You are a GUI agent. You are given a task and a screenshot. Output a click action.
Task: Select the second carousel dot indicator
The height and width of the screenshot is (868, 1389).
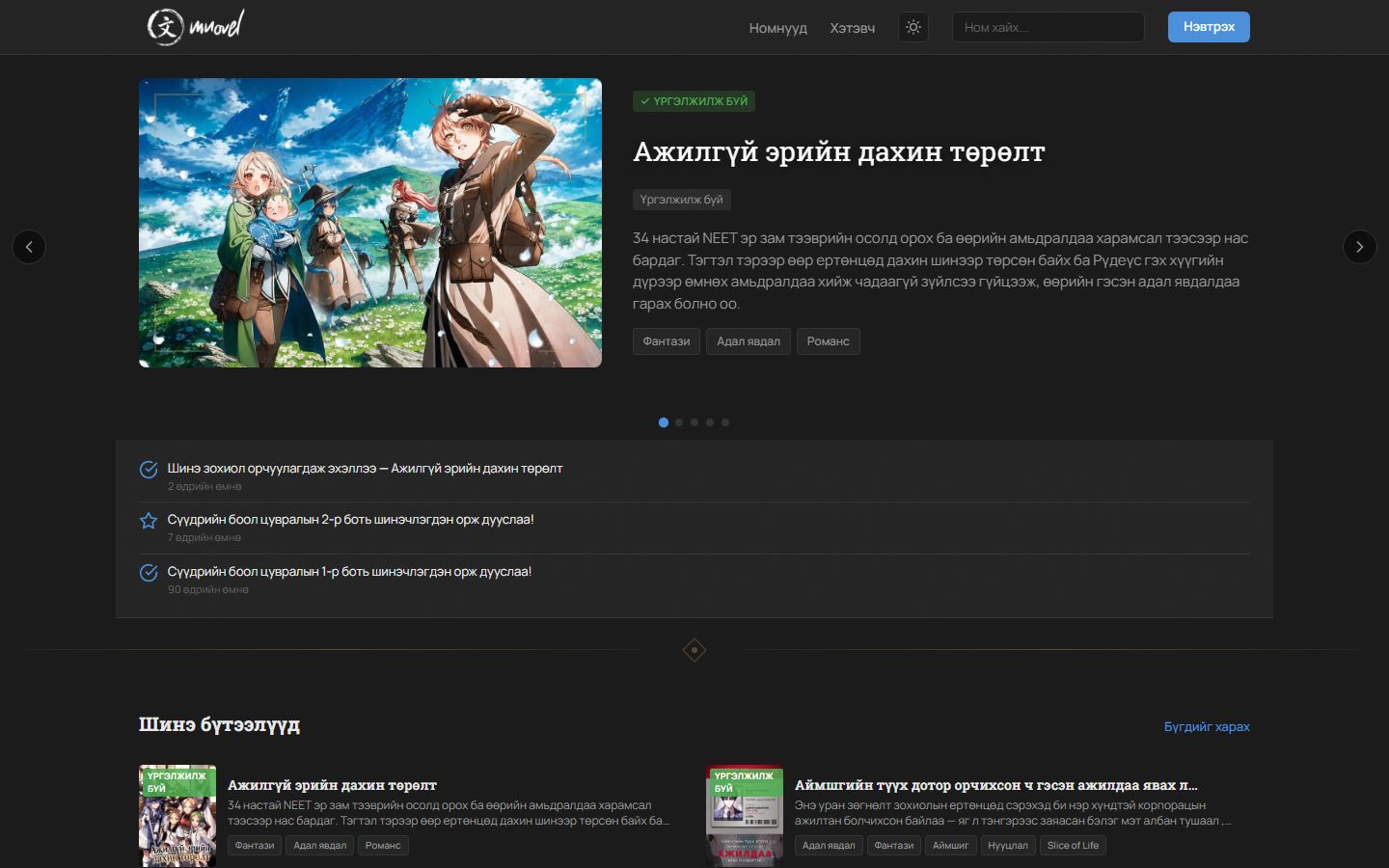pyautogui.click(x=679, y=422)
